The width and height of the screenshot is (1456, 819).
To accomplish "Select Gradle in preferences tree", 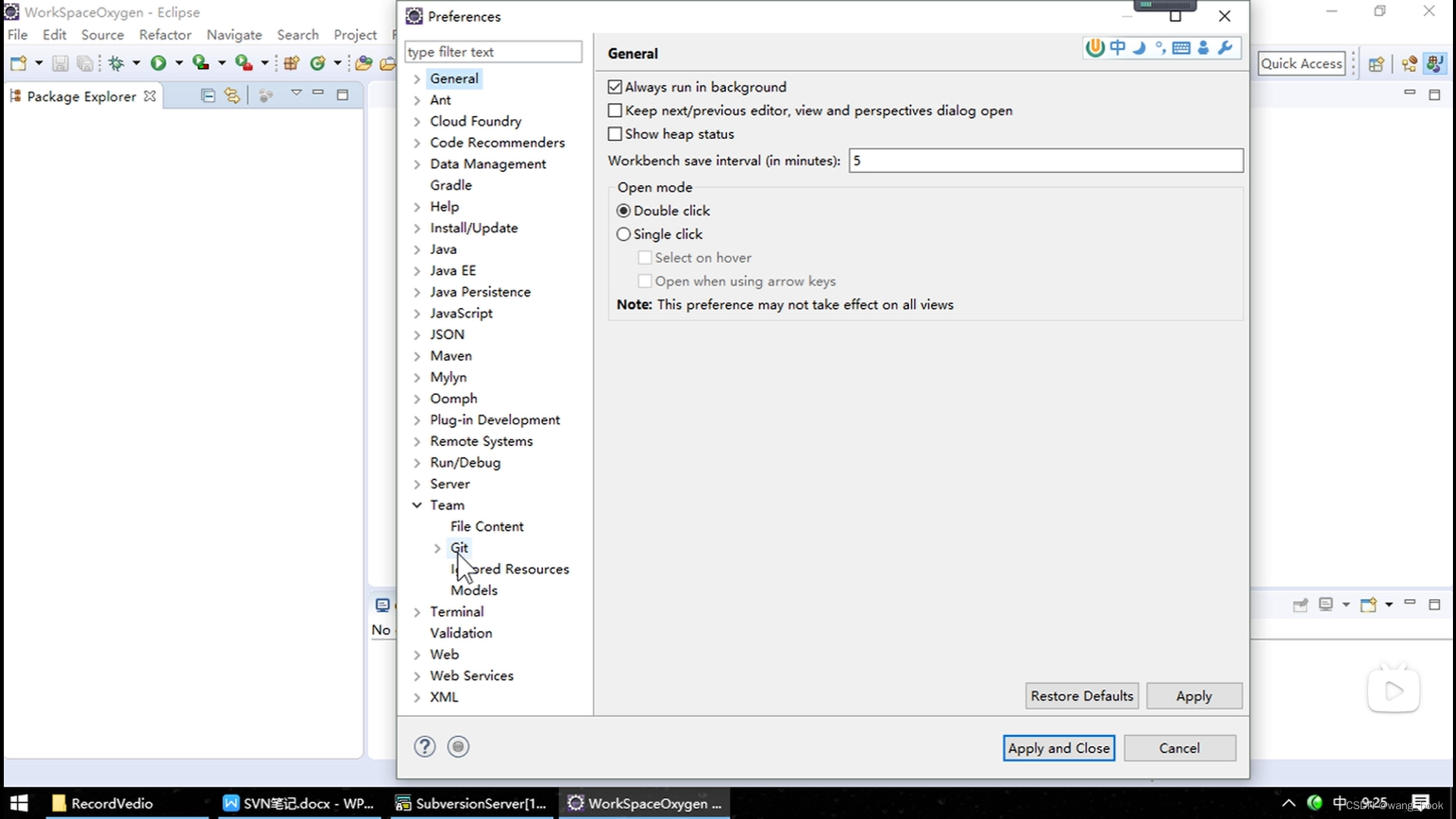I will [451, 185].
